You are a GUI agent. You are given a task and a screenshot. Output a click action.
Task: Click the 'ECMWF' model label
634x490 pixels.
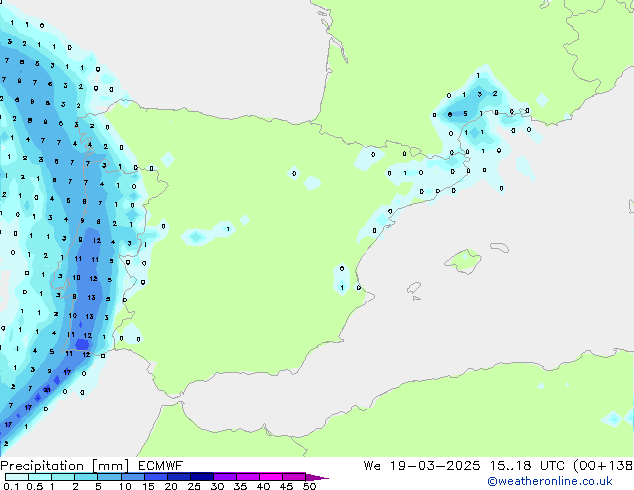click(161, 466)
